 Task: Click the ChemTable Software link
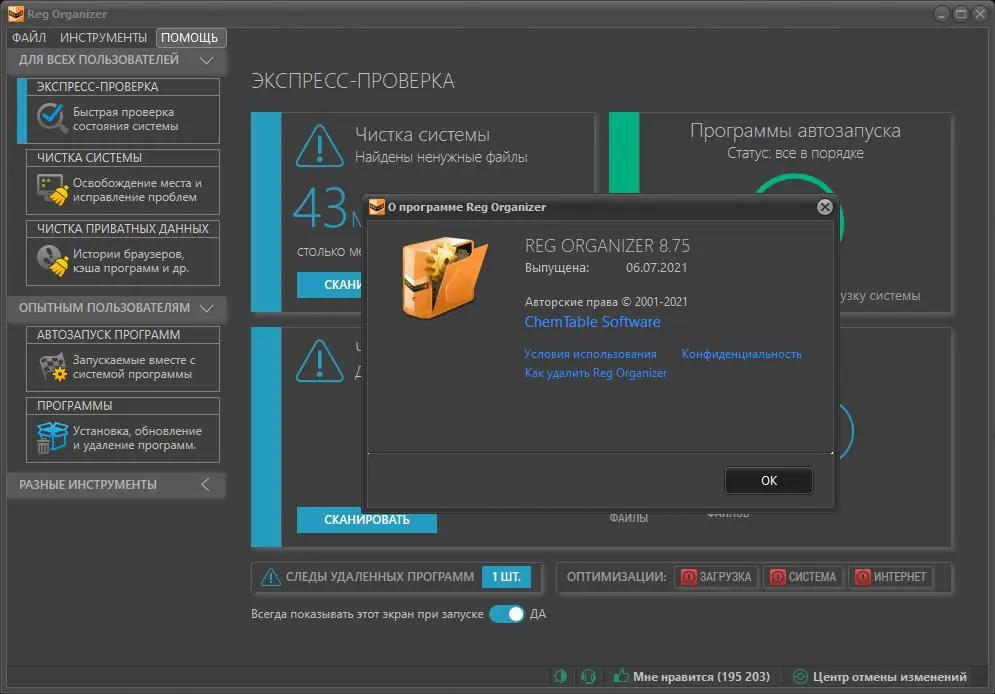coord(592,322)
